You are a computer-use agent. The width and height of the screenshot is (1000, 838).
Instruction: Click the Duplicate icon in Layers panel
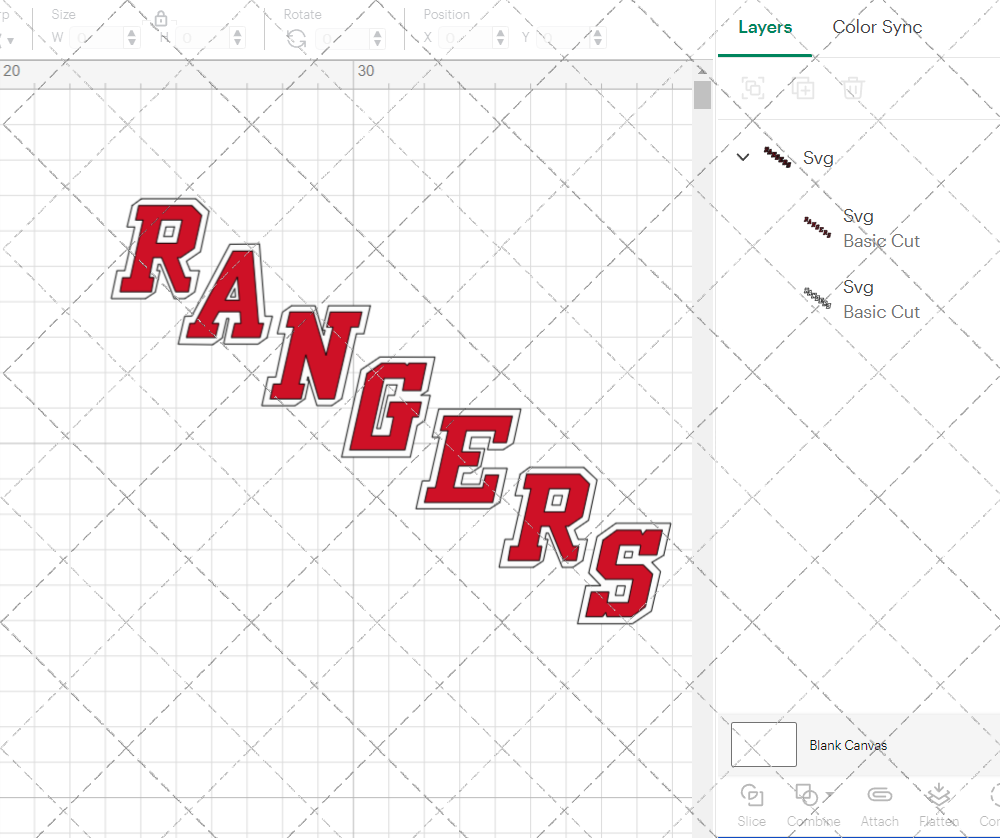[803, 88]
